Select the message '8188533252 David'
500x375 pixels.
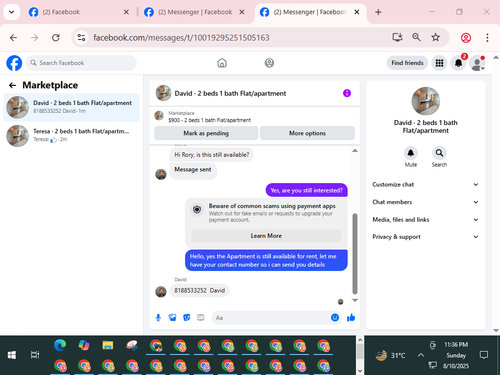coord(199,290)
